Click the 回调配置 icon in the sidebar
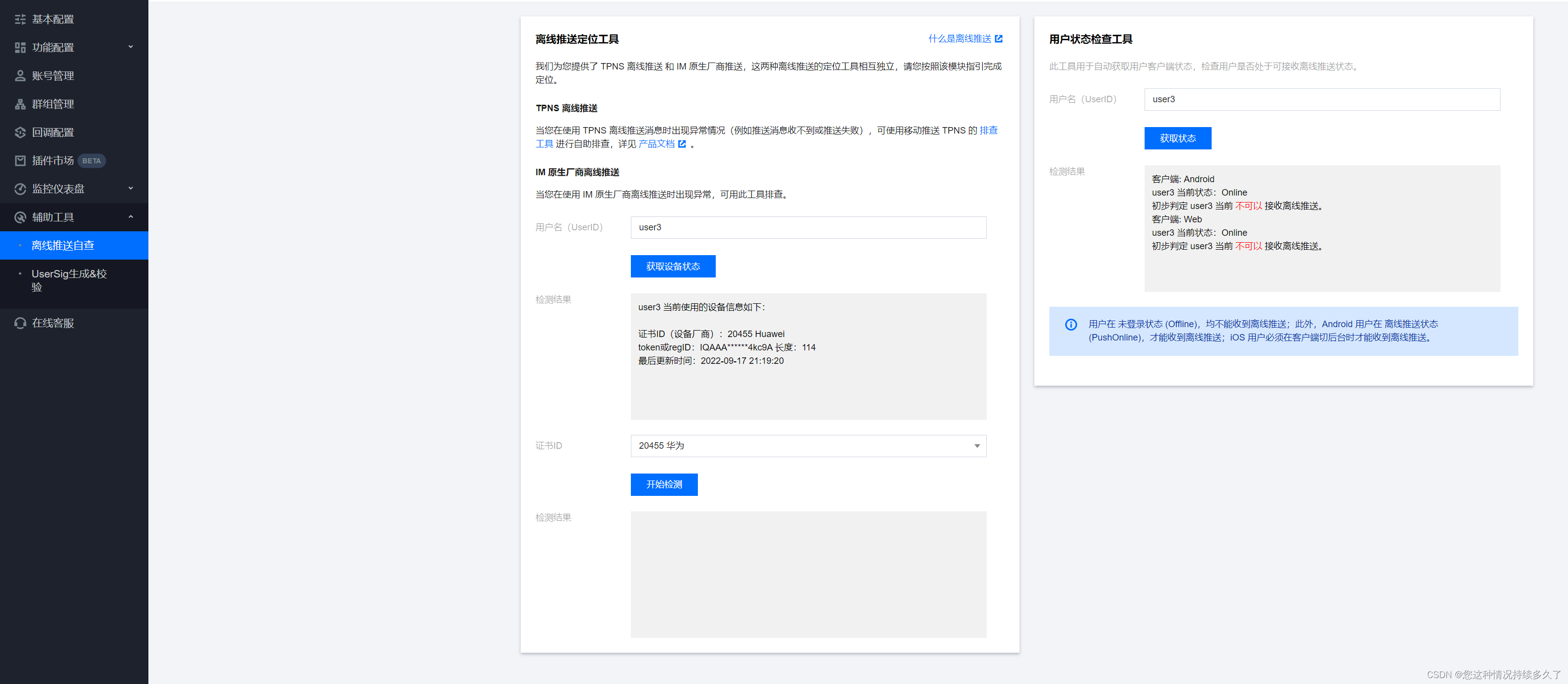This screenshot has height=684, width=1568. coord(20,132)
